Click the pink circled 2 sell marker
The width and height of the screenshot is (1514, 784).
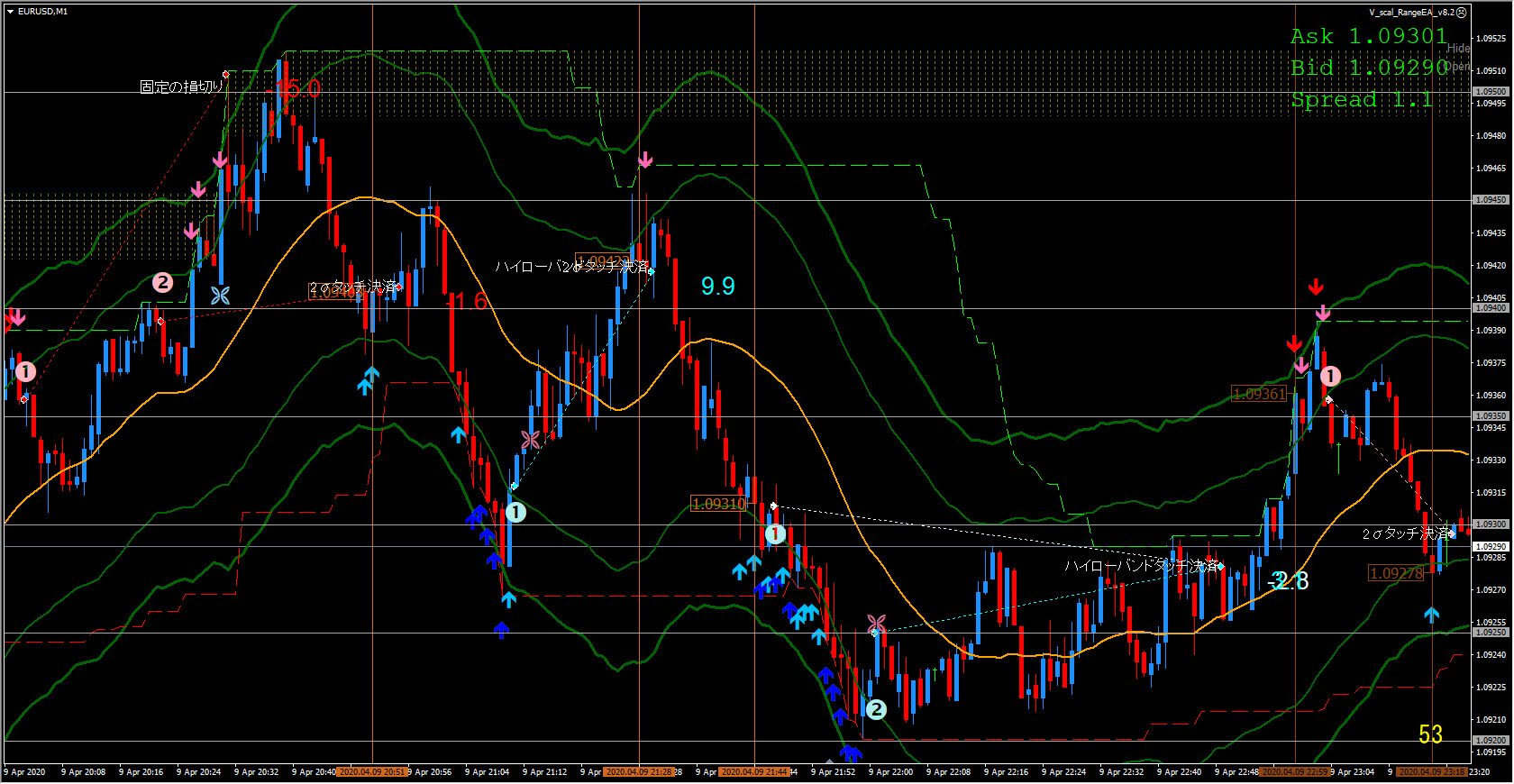coord(162,283)
